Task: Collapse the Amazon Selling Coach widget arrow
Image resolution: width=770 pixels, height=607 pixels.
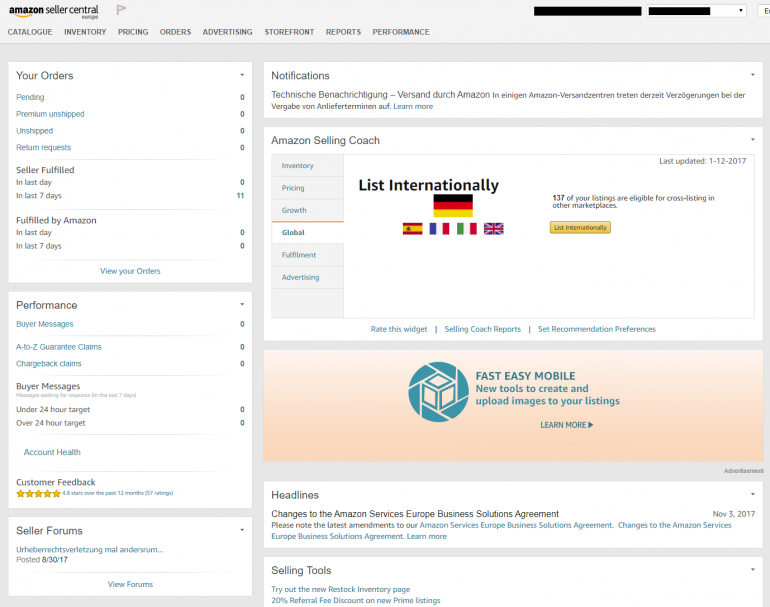Action: pyautogui.click(x=753, y=140)
